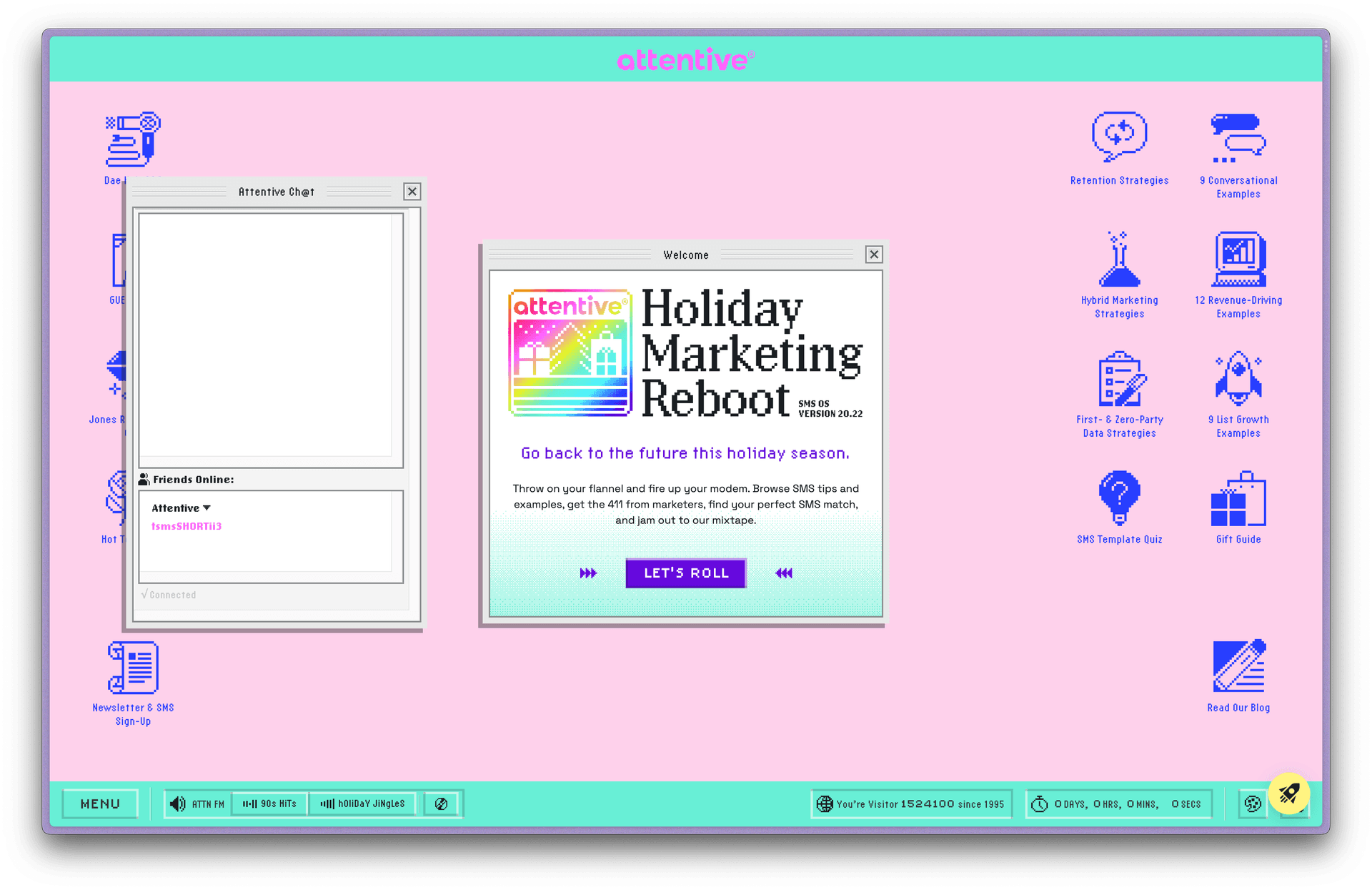The image size is (1372, 890).
Task: Click the Holiday Marketing Reboot pixel-art image
Action: [x=570, y=352]
